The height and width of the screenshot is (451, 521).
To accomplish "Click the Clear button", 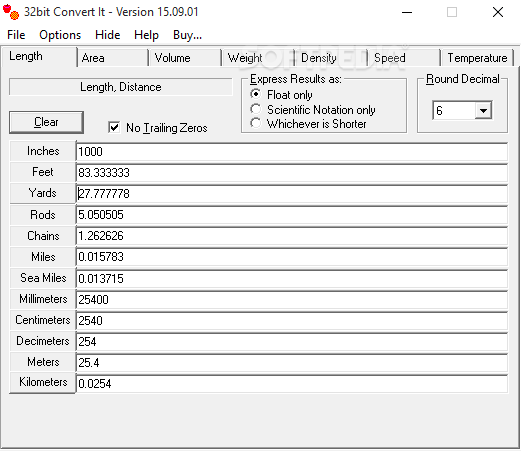I will (x=46, y=122).
